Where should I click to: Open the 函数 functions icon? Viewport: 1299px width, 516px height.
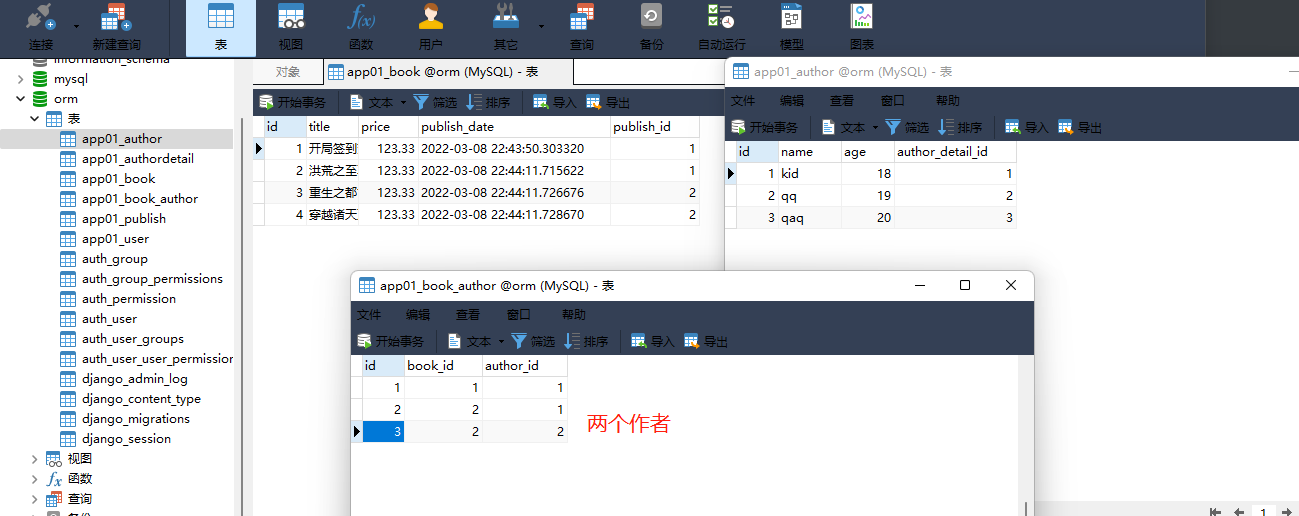360,28
